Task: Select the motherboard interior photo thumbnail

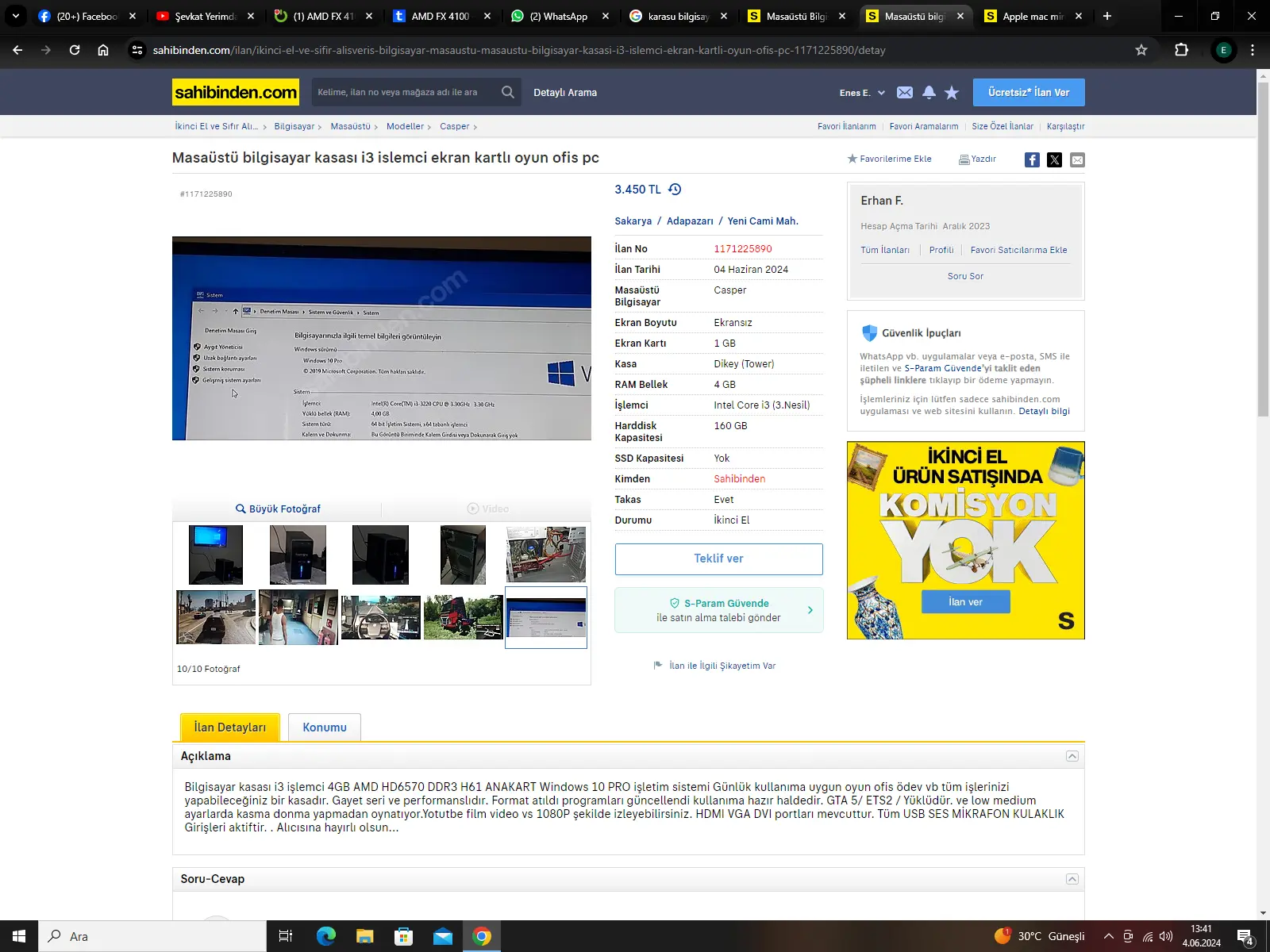Action: (546, 555)
